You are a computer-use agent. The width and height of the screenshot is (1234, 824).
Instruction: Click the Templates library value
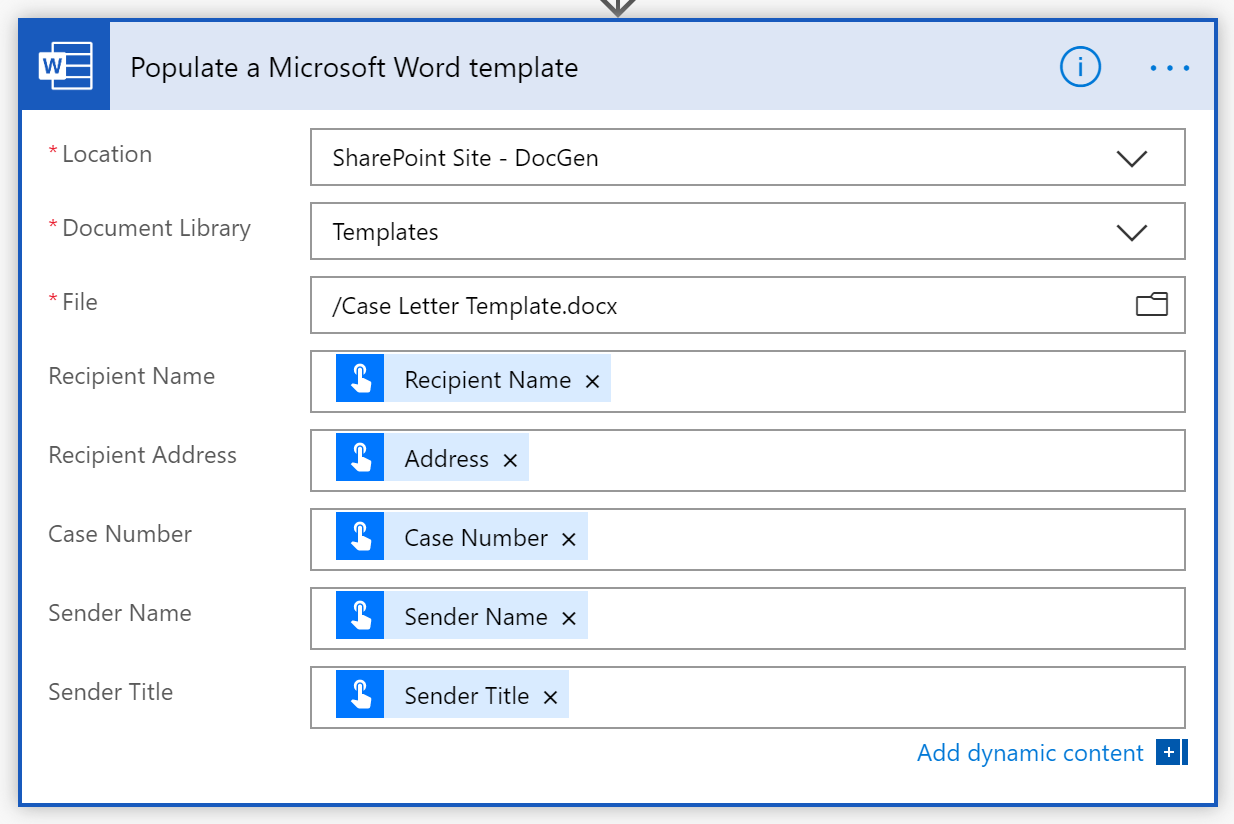coord(385,232)
